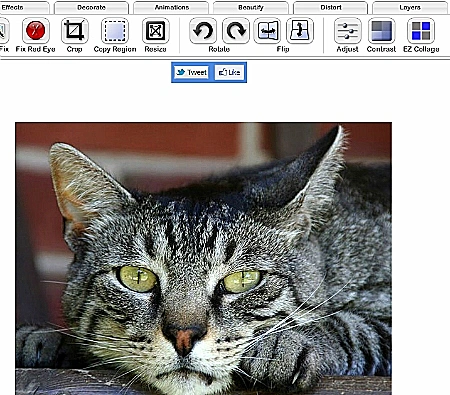Image resolution: width=450 pixels, height=395 pixels.
Task: Rotate image counterclockwise
Action: pos(203,31)
